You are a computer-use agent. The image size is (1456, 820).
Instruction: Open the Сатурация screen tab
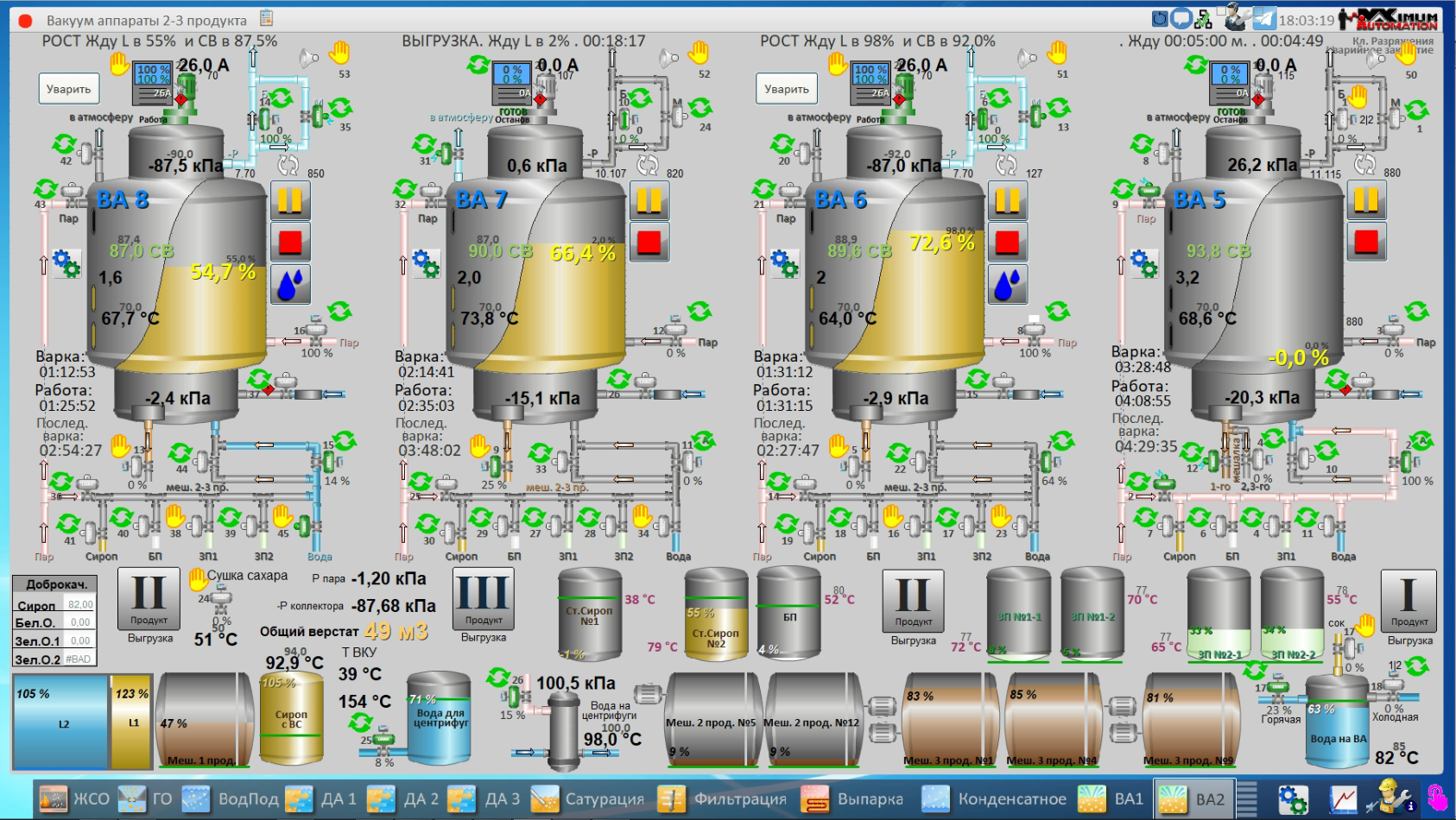pos(587,799)
